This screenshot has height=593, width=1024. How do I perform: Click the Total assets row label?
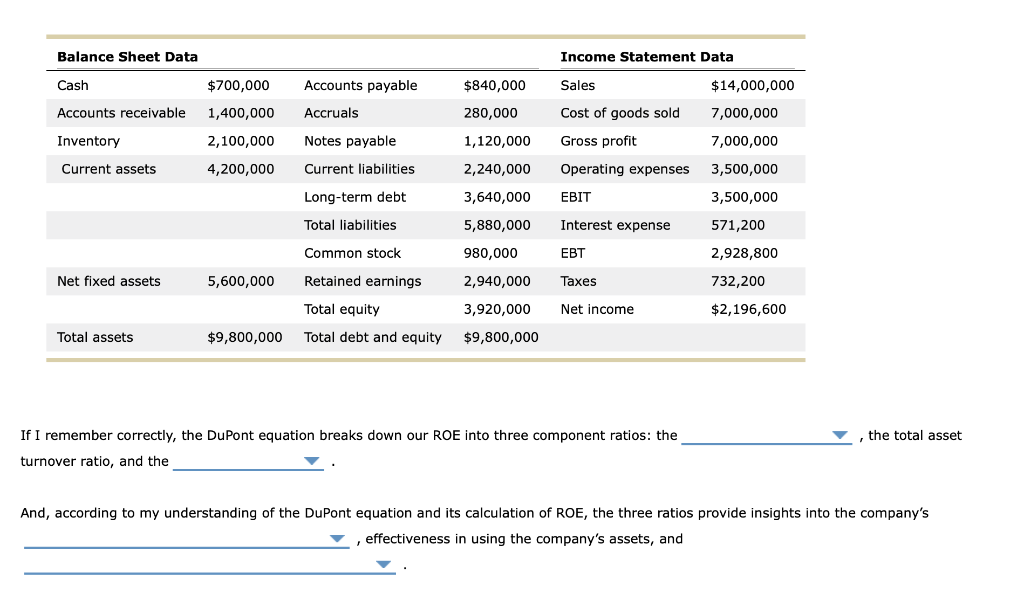[94, 337]
